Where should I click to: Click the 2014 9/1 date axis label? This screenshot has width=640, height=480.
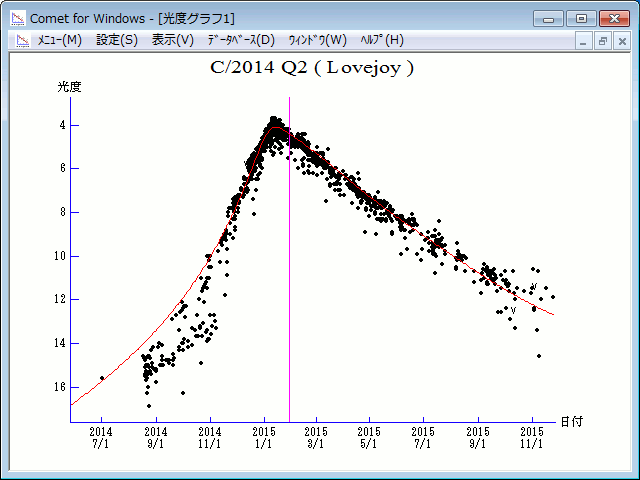tap(156, 438)
